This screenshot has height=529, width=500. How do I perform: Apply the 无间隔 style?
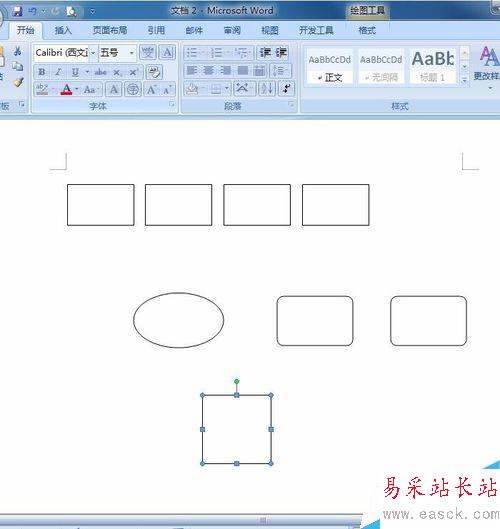click(x=381, y=67)
